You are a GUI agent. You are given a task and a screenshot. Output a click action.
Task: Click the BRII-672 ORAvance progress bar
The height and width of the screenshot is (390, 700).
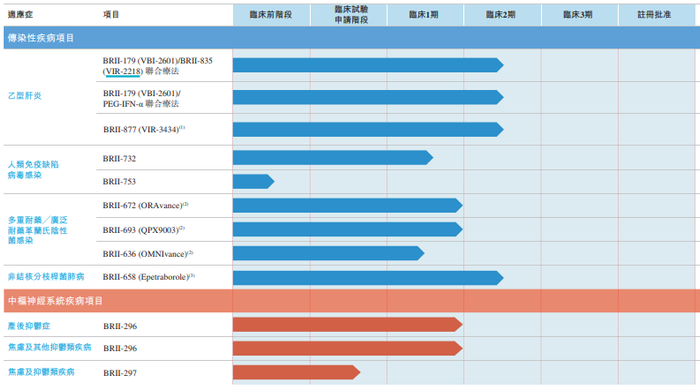348,205
